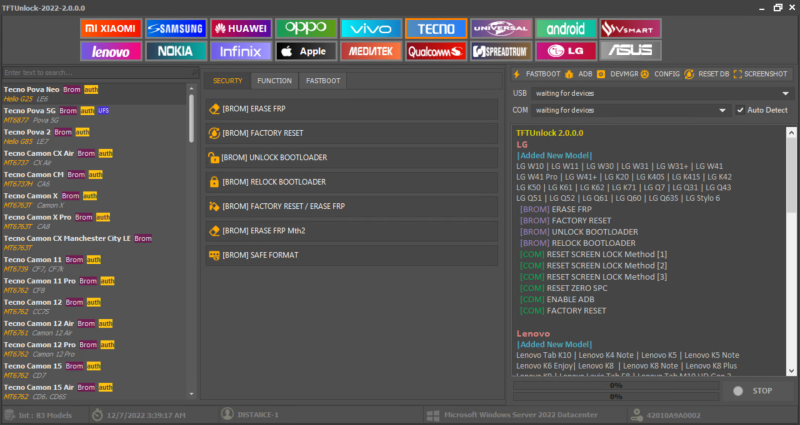This screenshot has height=425, width=800.
Task: Click RESET DB in the toolbar
Action: coord(707,74)
